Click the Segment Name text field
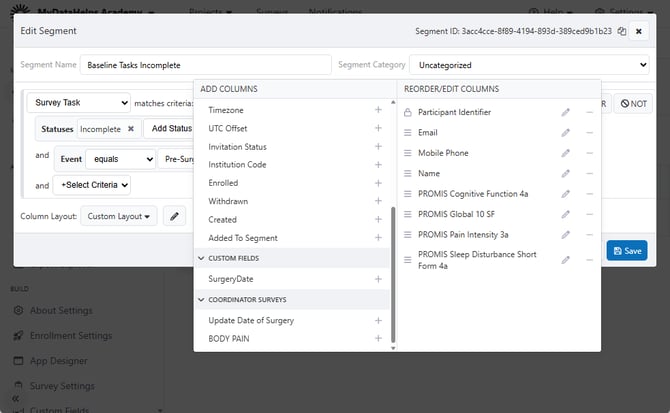The image size is (670, 413). pyautogui.click(x=205, y=65)
